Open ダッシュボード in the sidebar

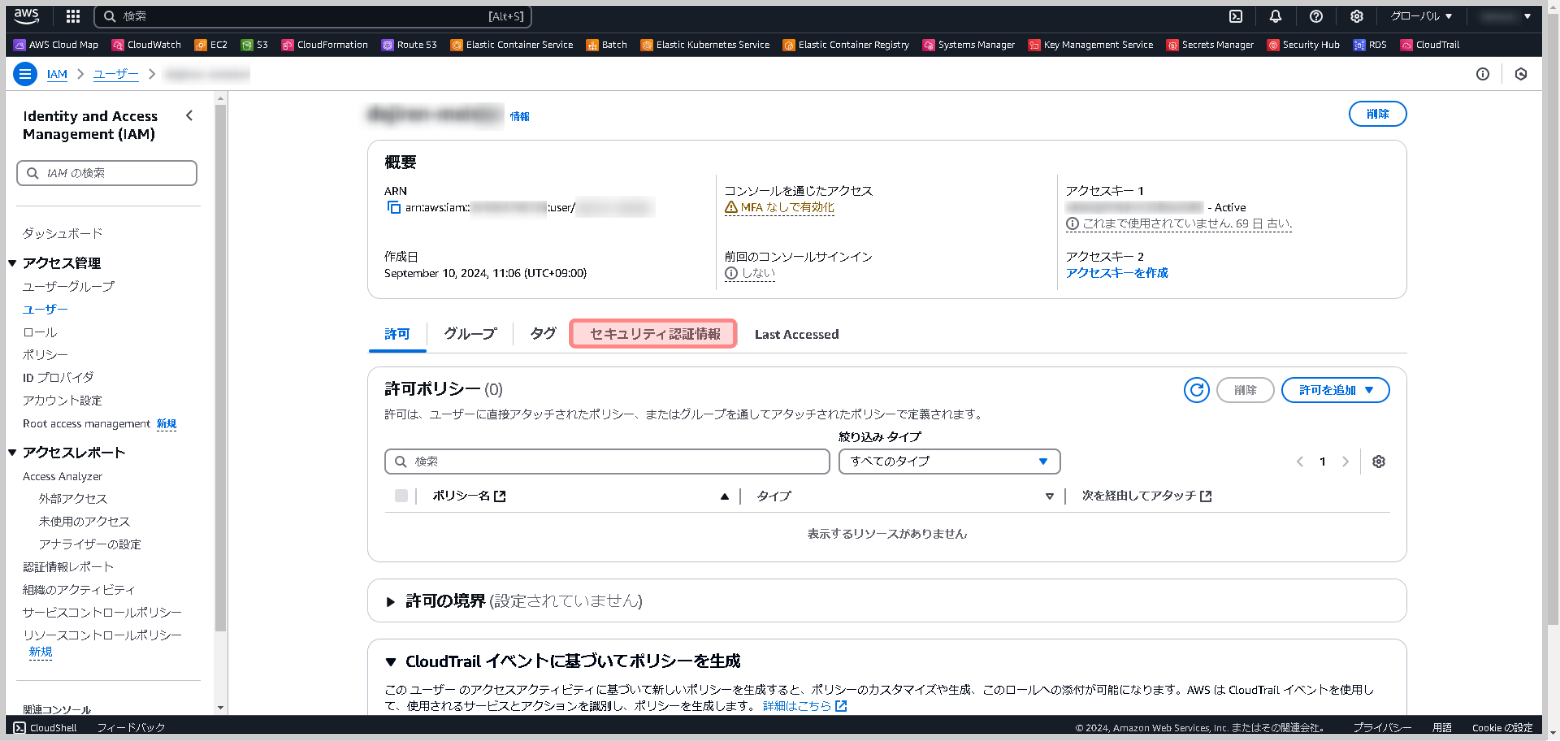tap(63, 234)
